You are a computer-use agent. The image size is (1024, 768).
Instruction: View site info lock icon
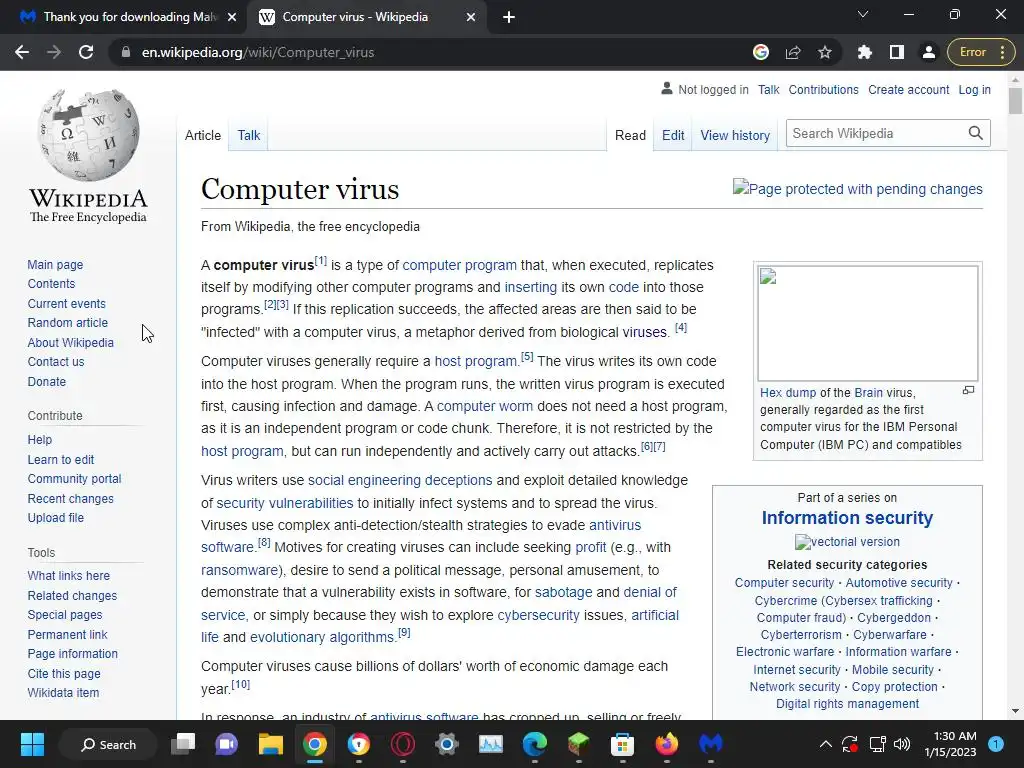(x=125, y=52)
